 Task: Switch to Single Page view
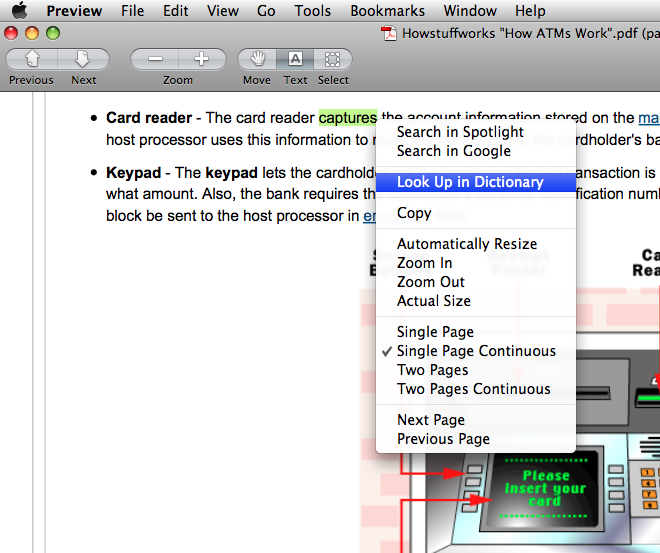click(476, 332)
